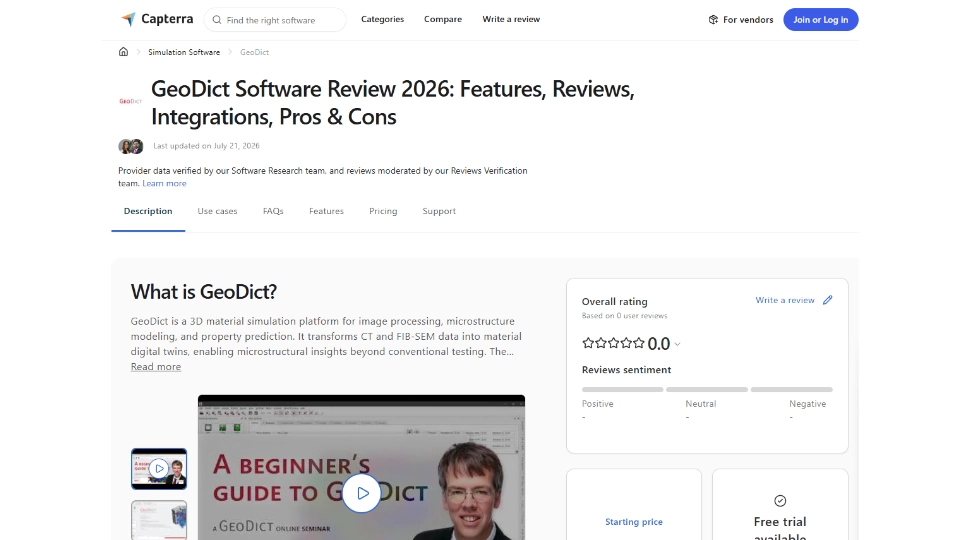Click the Free trial checkmark icon

pos(780,501)
